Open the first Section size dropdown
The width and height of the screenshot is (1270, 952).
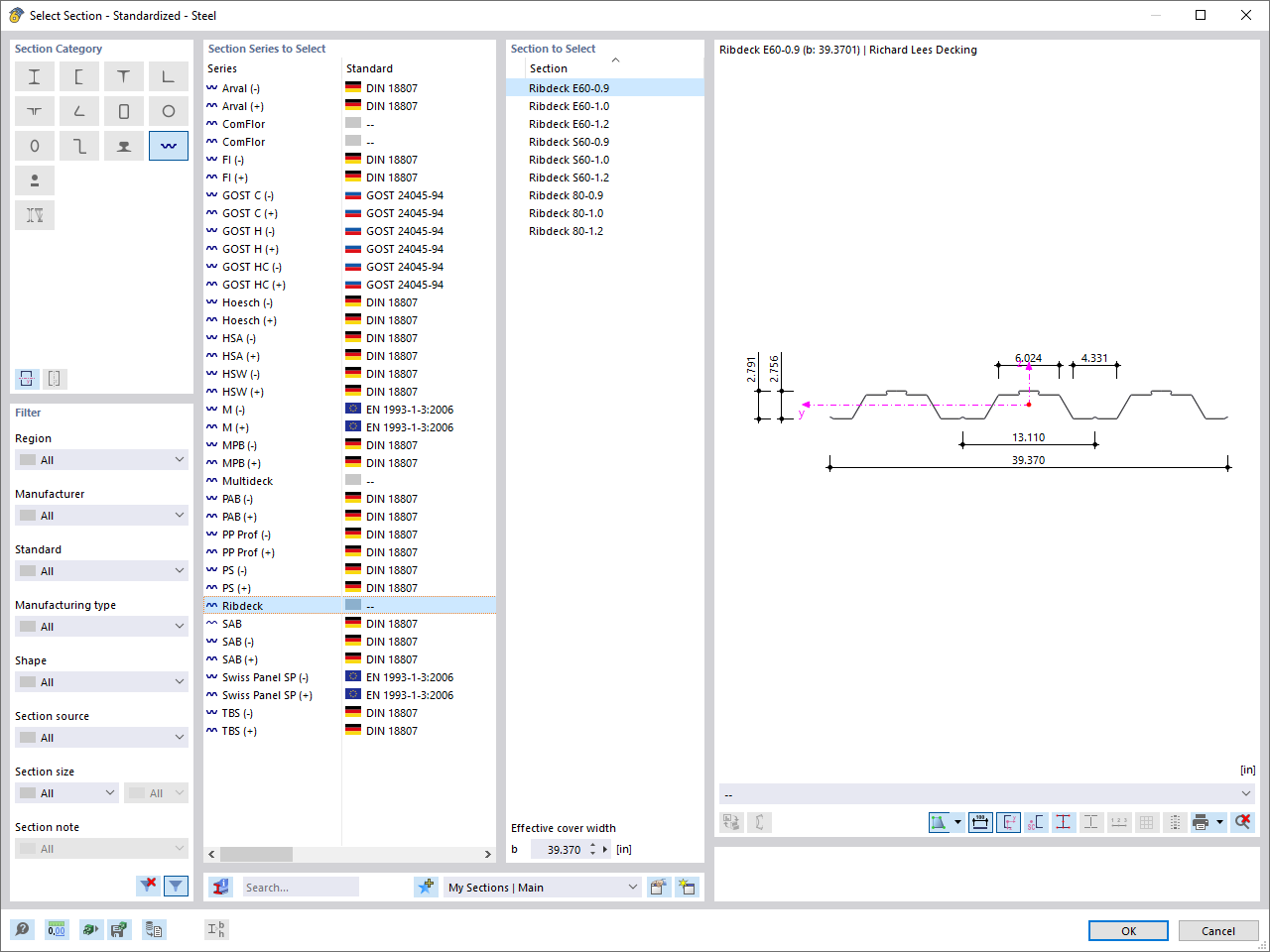[x=67, y=793]
